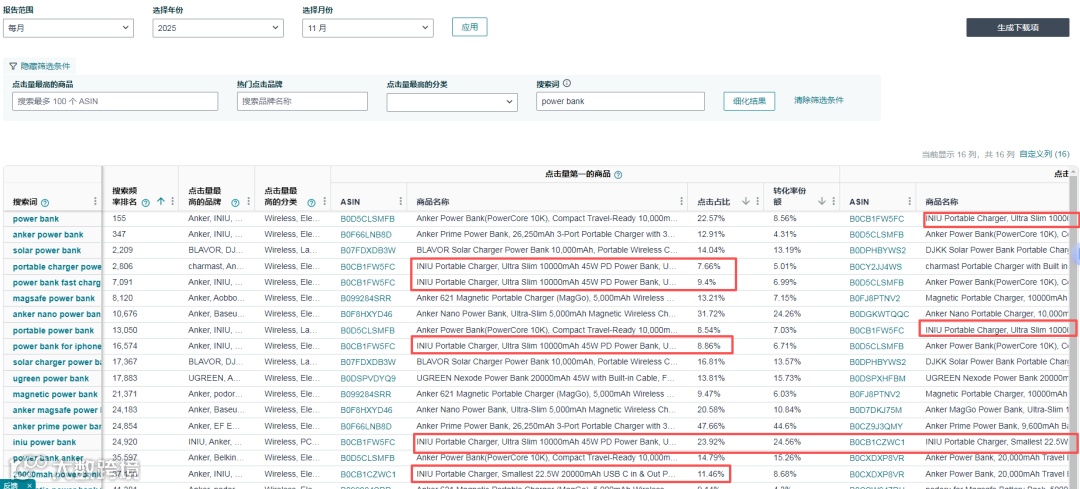
Task: Open ASIN B0CY2JJ4WS link
Action: pos(876,267)
